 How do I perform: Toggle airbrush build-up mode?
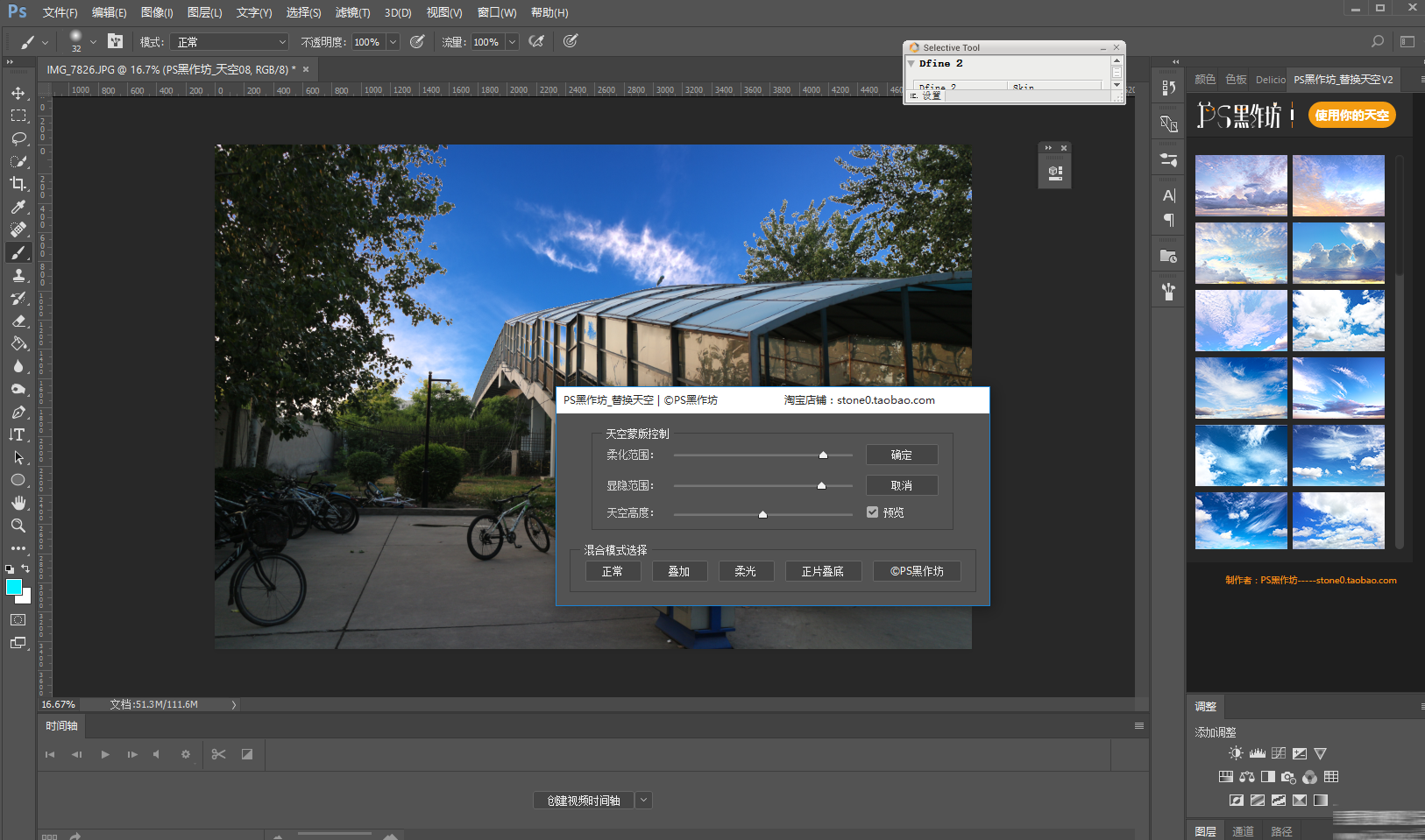coord(536,41)
